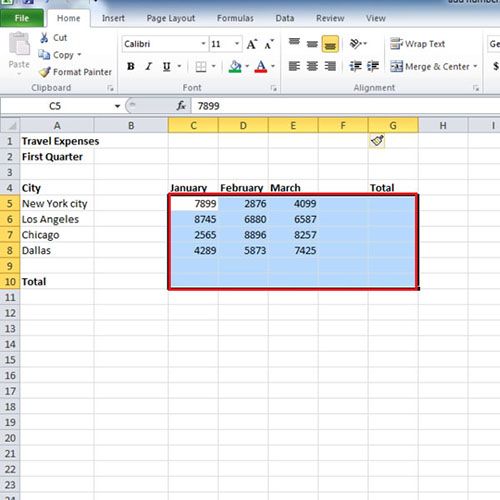Open the Copy dropdown arrow

[79, 54]
